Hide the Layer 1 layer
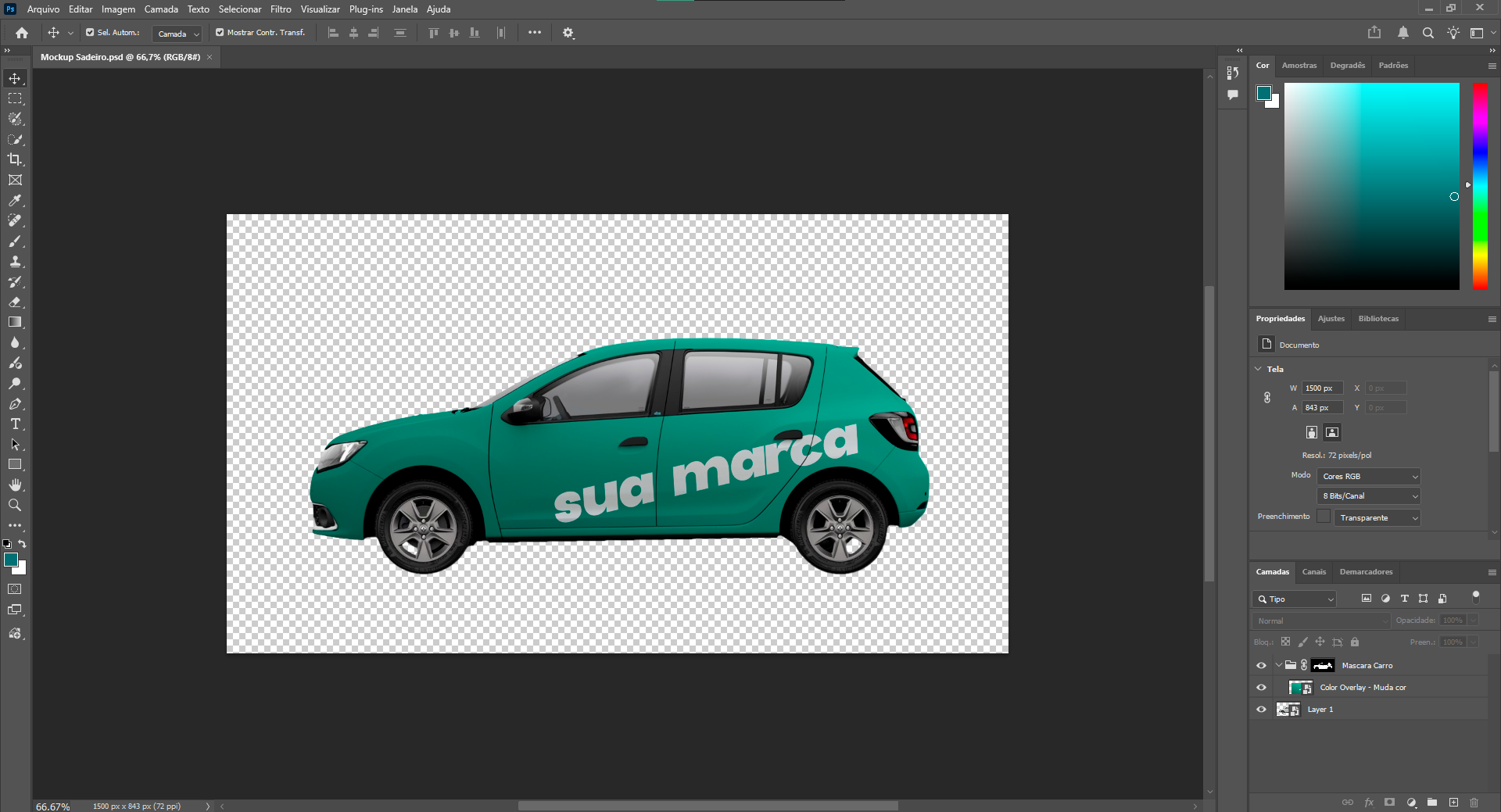The width and height of the screenshot is (1501, 812). pos(1261,710)
